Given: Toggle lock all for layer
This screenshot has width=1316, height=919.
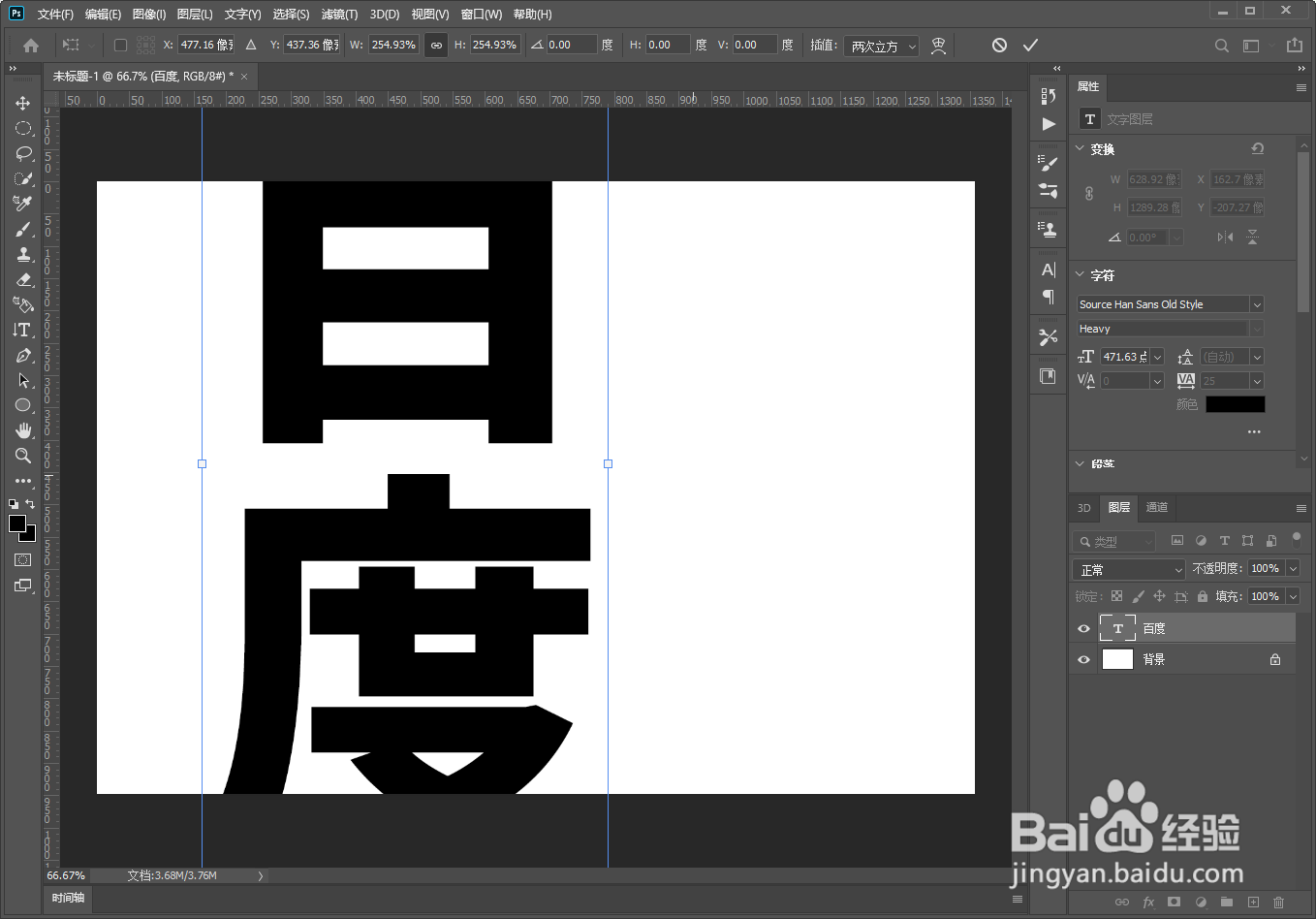Looking at the screenshot, I should pyautogui.click(x=1203, y=596).
